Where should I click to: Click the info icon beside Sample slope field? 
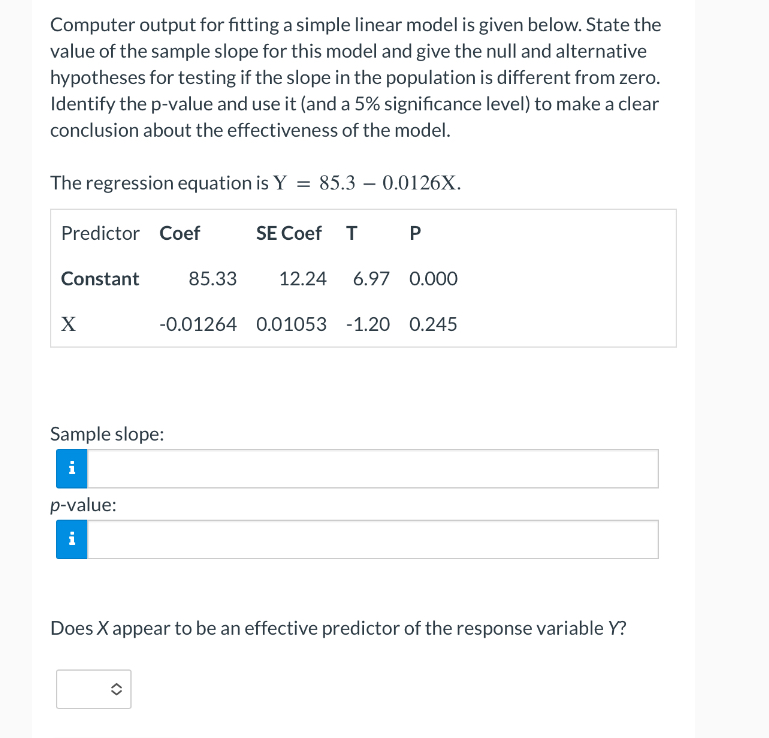[72, 468]
